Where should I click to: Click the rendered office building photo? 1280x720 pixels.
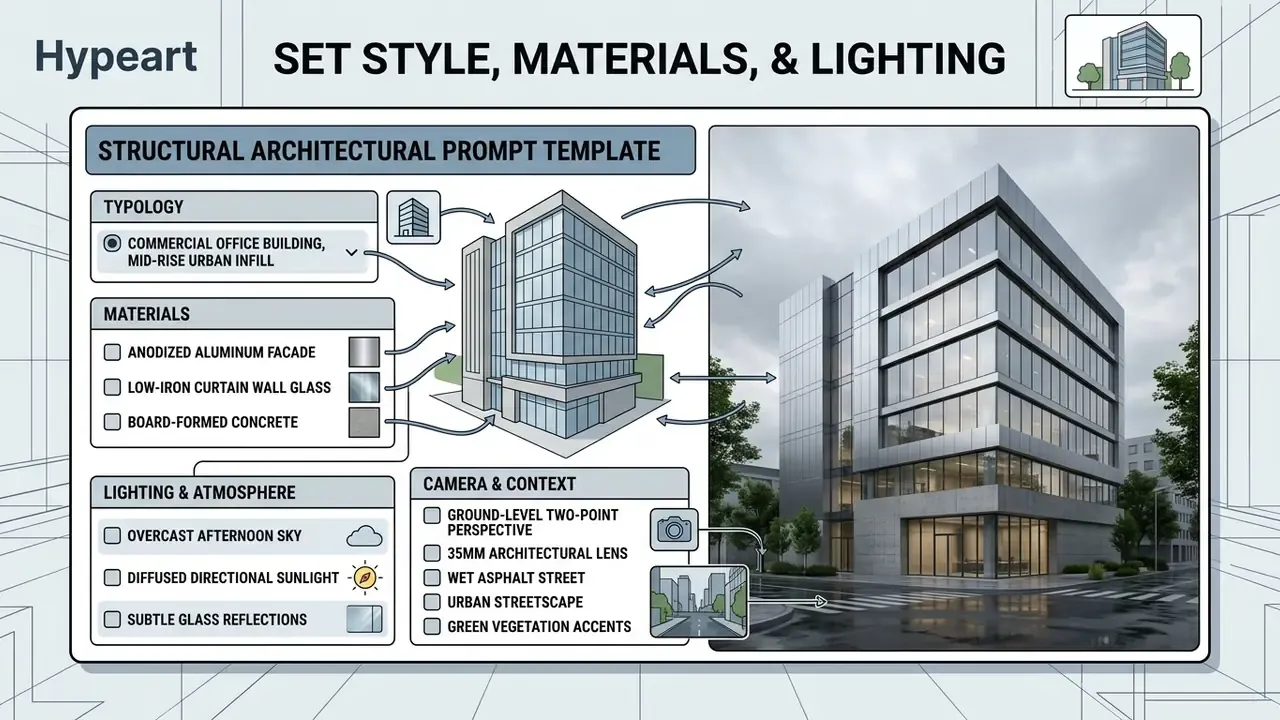(x=953, y=388)
